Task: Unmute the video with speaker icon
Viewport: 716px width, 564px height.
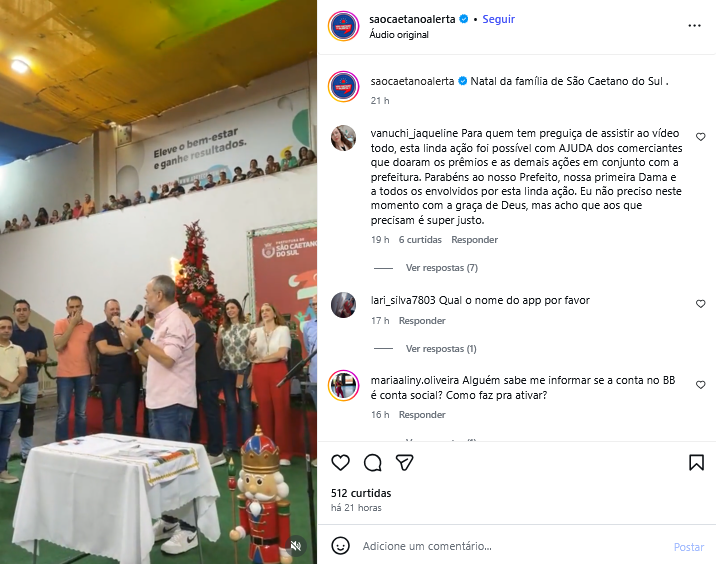Action: (x=296, y=545)
